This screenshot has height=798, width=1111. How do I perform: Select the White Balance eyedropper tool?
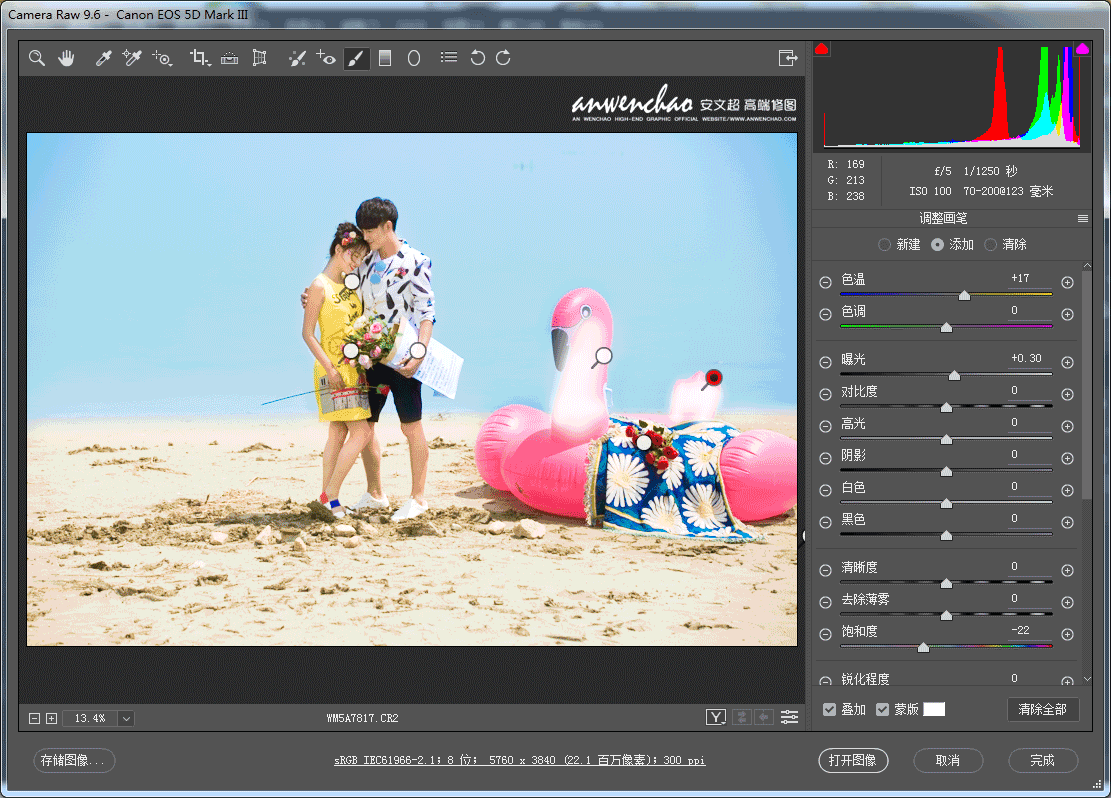(x=103, y=58)
